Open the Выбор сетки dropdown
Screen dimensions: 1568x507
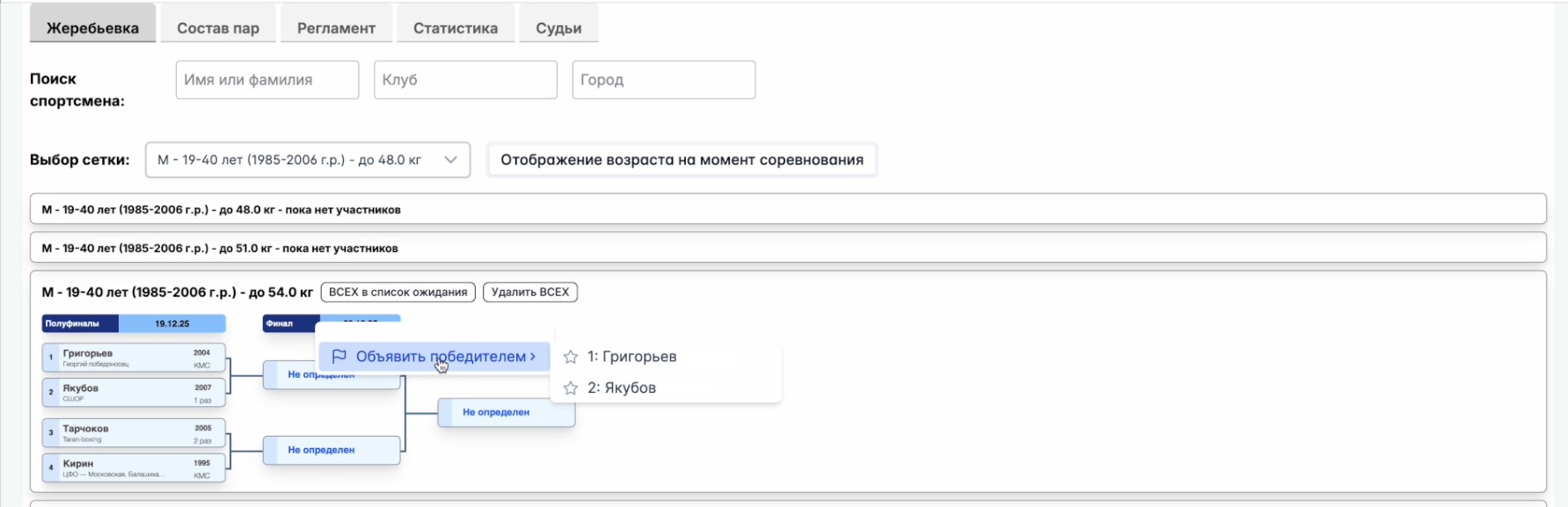(308, 160)
